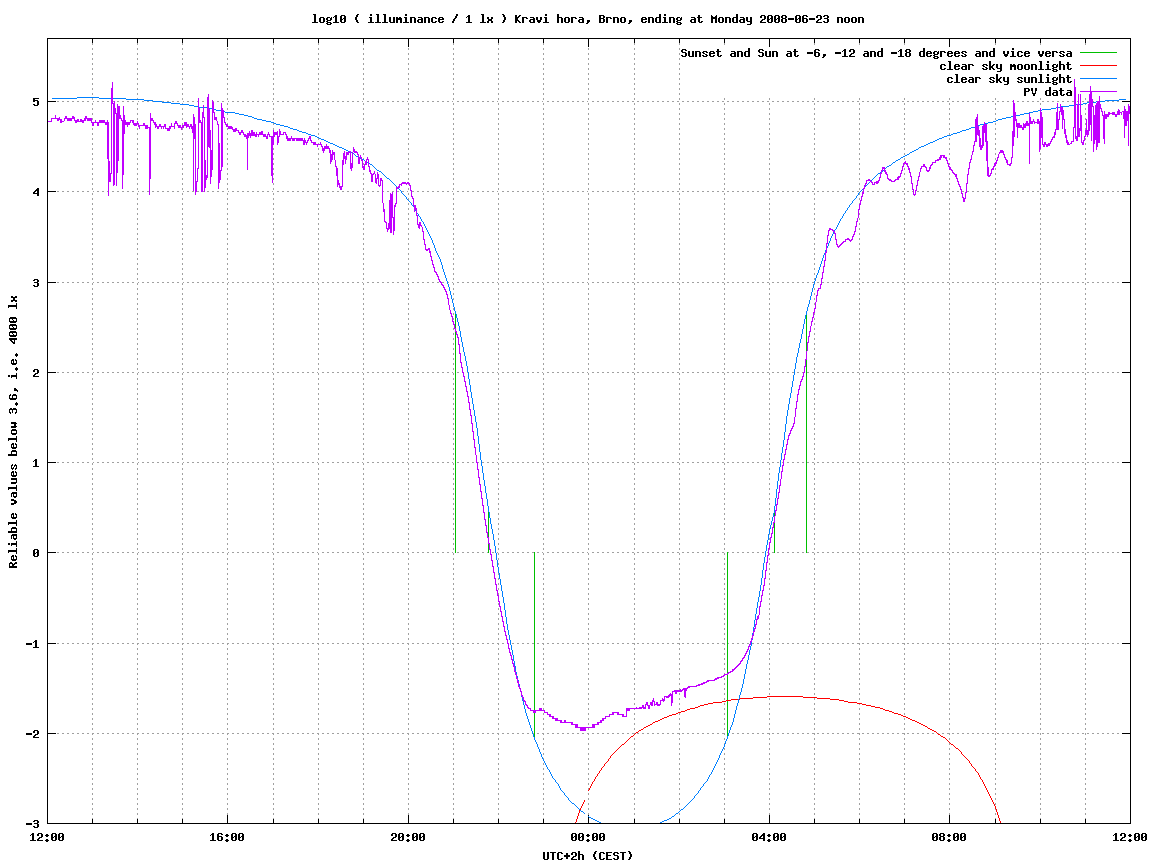Click the 08:00 x-axis tick label

(x=949, y=837)
